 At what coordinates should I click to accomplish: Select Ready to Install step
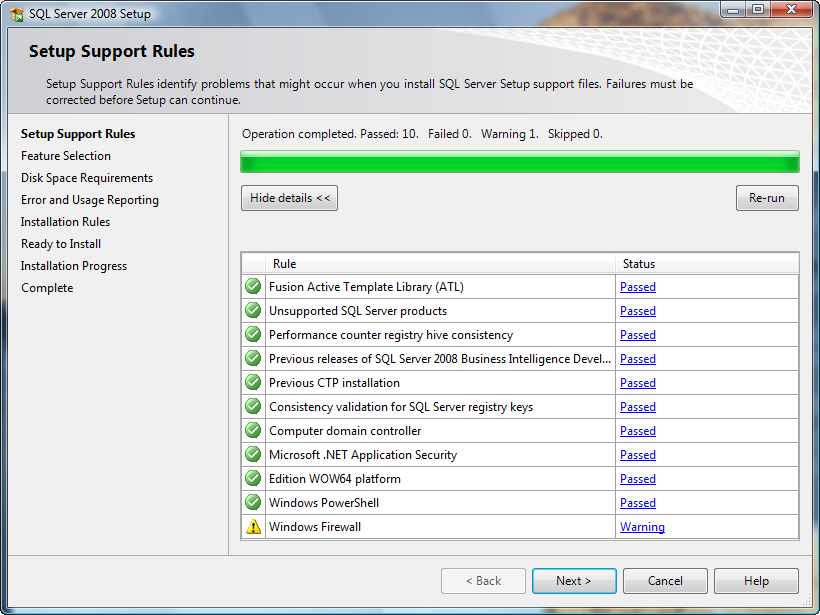coord(61,244)
